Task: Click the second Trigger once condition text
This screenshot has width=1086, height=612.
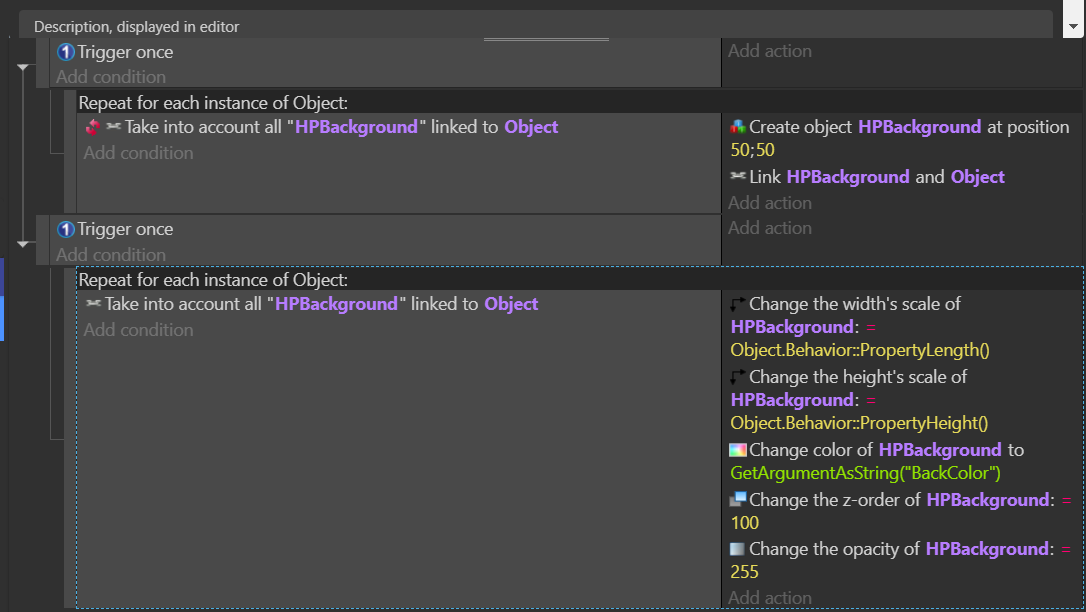Action: click(x=125, y=229)
